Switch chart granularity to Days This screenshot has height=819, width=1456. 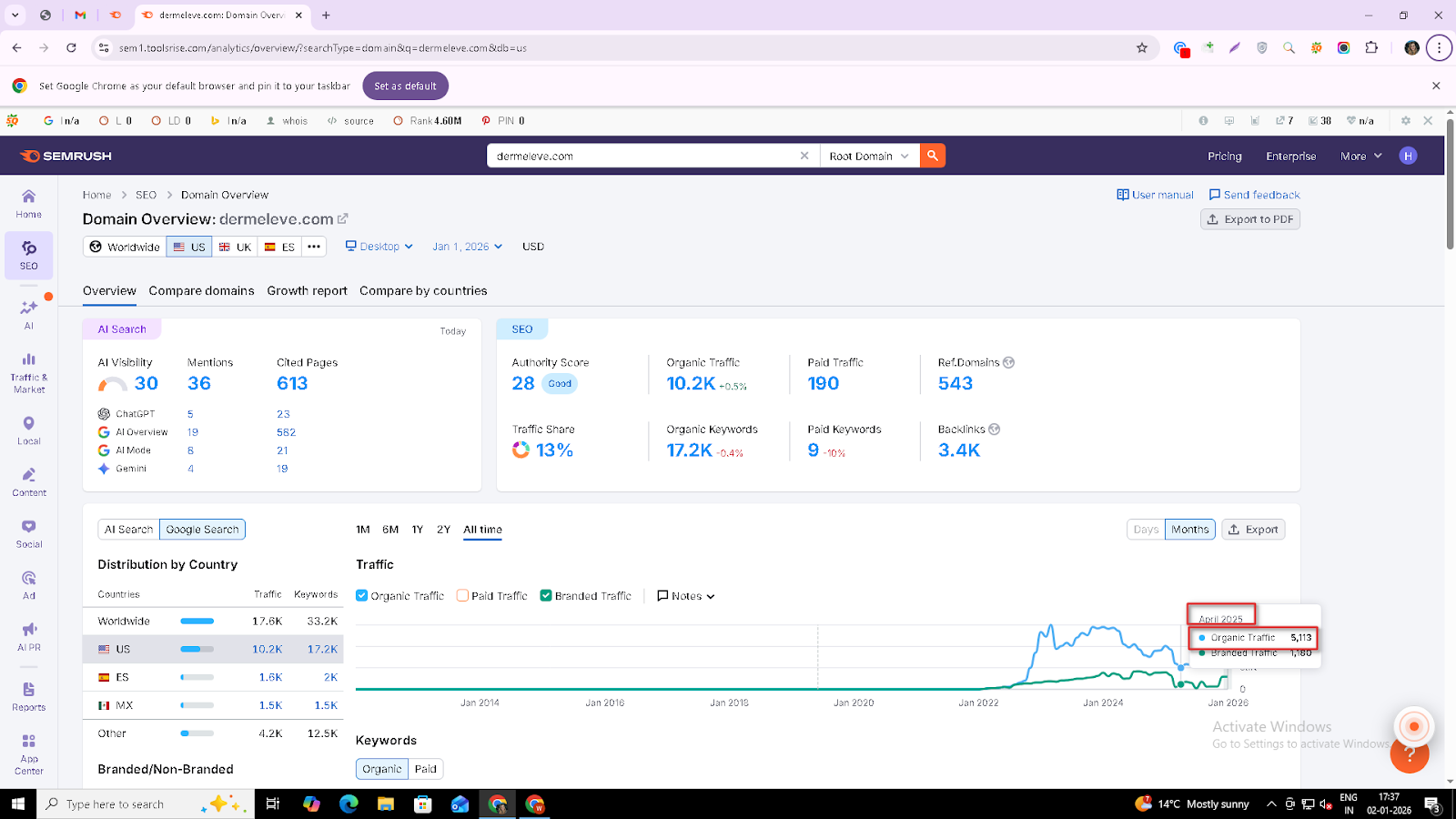[x=1146, y=530]
